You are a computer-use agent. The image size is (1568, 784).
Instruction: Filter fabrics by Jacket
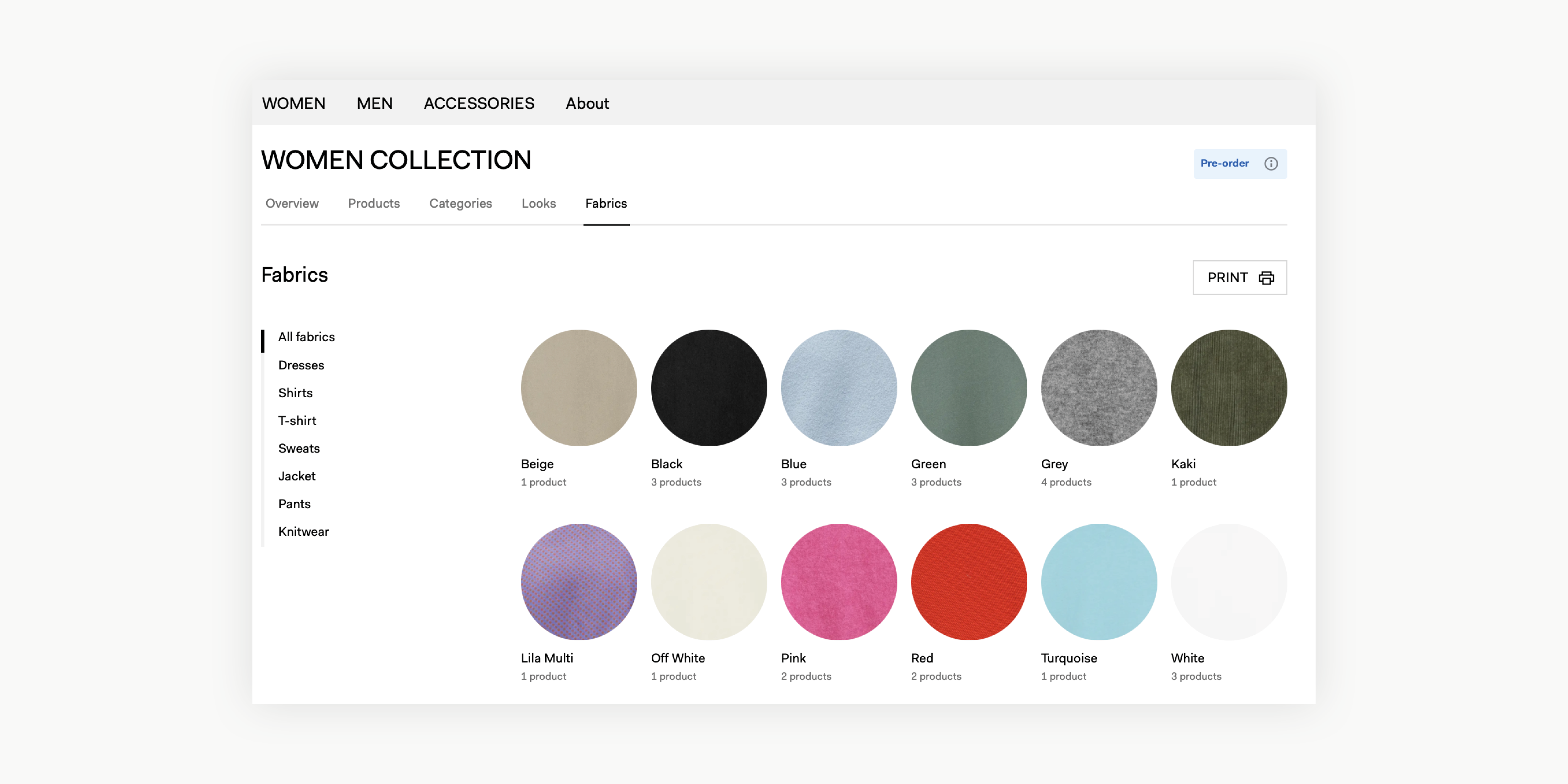point(296,476)
